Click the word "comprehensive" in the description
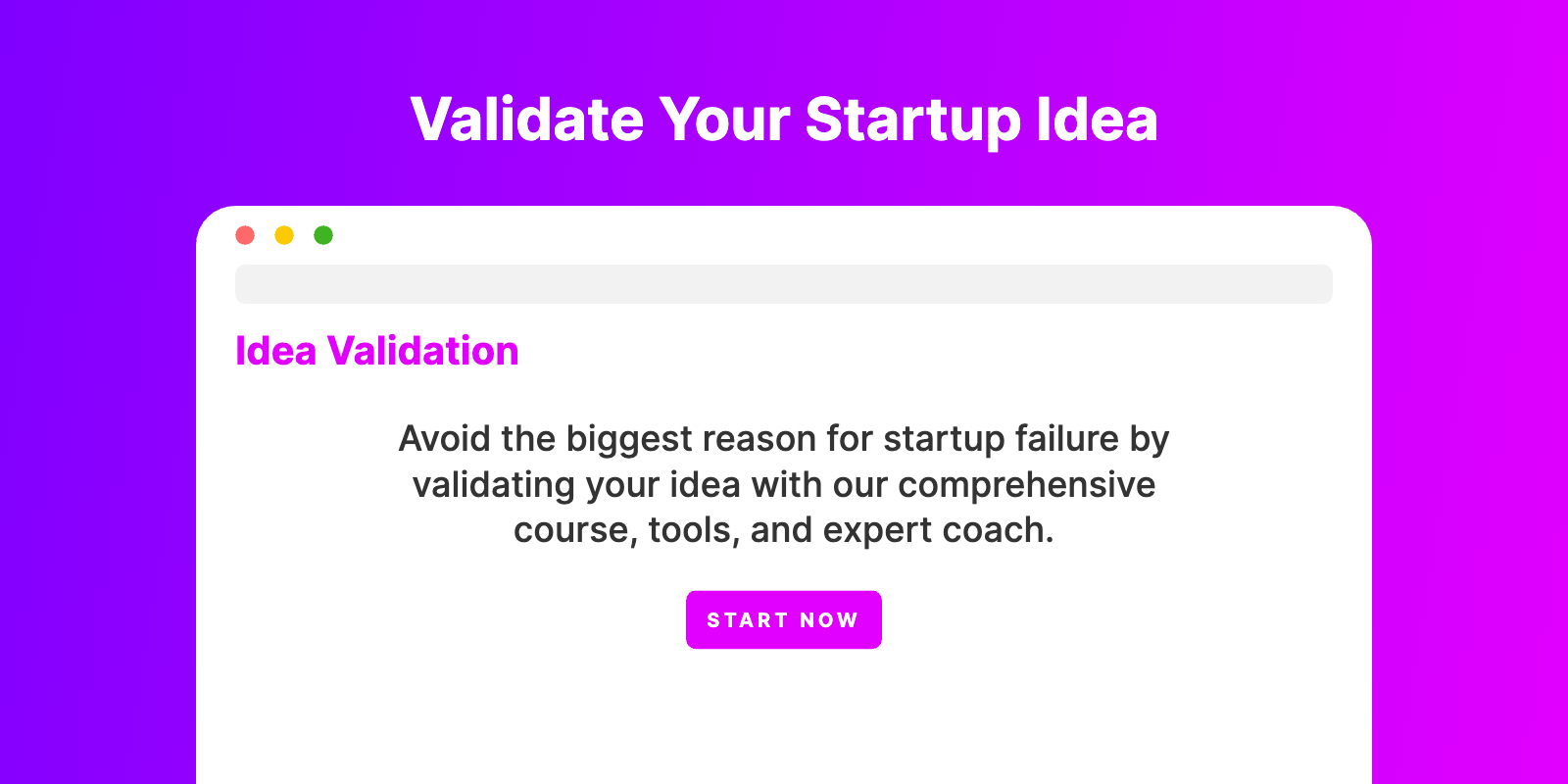This screenshot has height=784, width=1568. [1026, 485]
